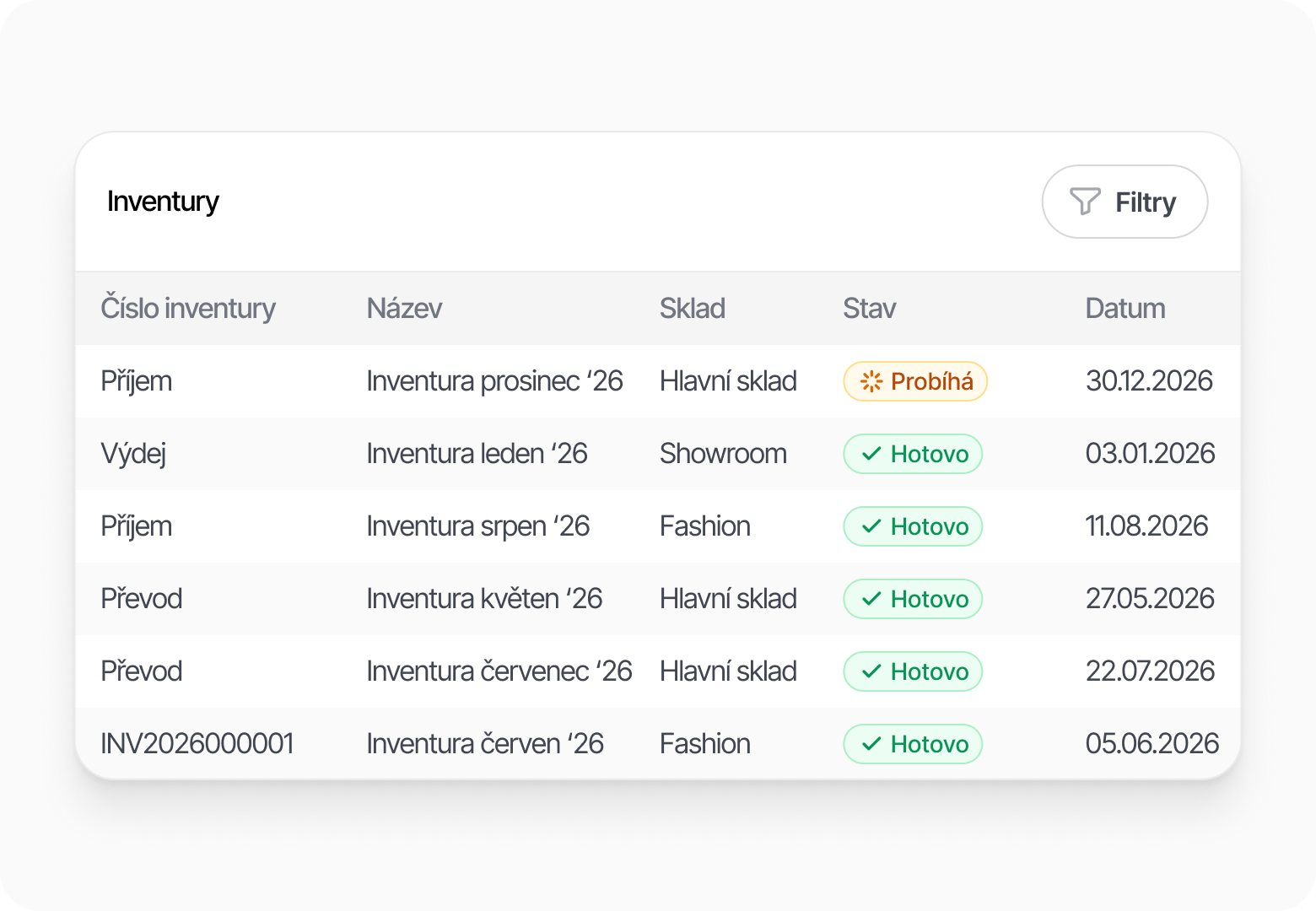Click the Inventury panel title
The image size is (1316, 911).
(163, 202)
